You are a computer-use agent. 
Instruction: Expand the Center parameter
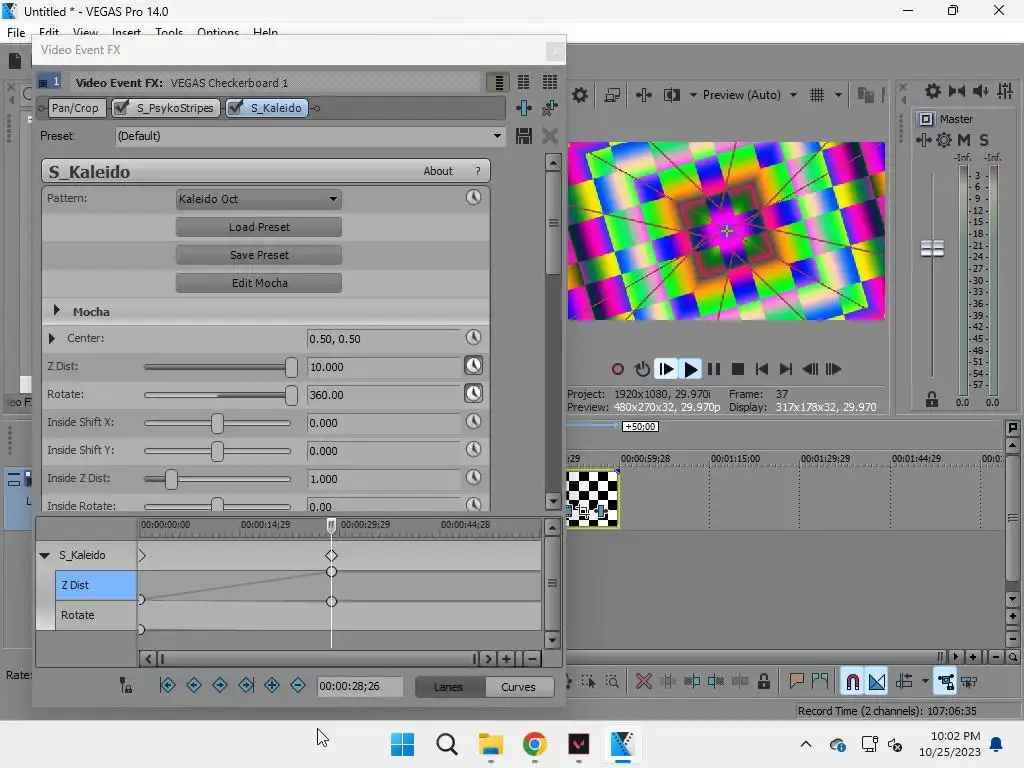52,338
